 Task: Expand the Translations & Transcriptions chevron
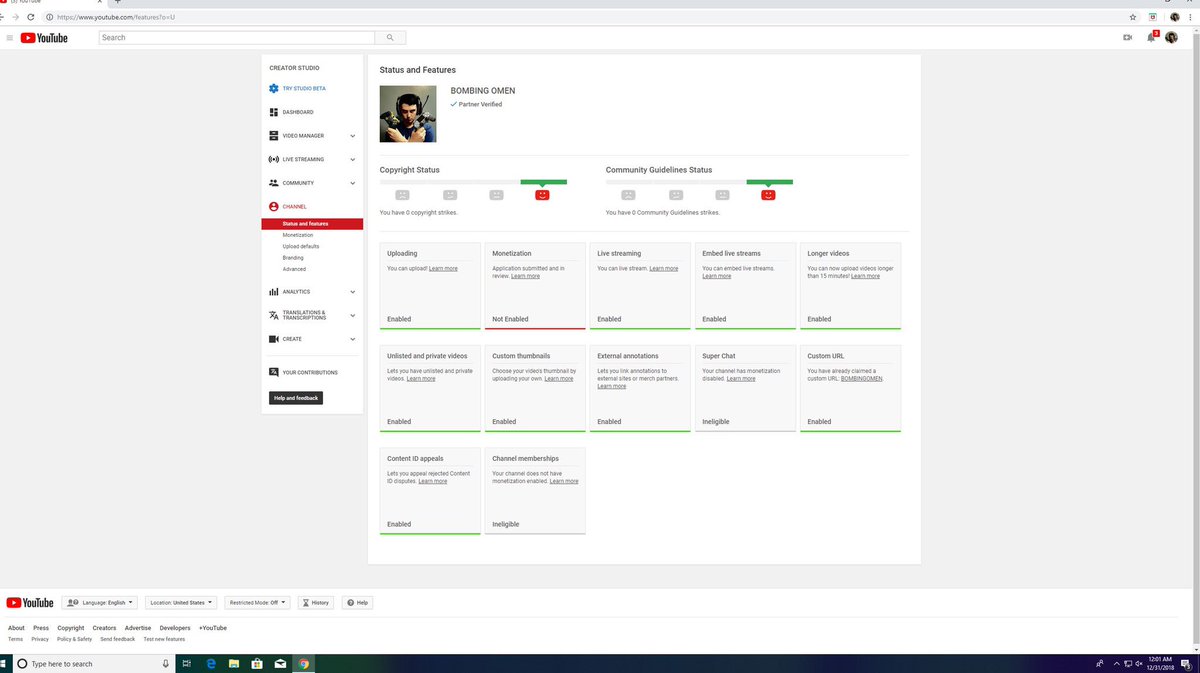353,315
